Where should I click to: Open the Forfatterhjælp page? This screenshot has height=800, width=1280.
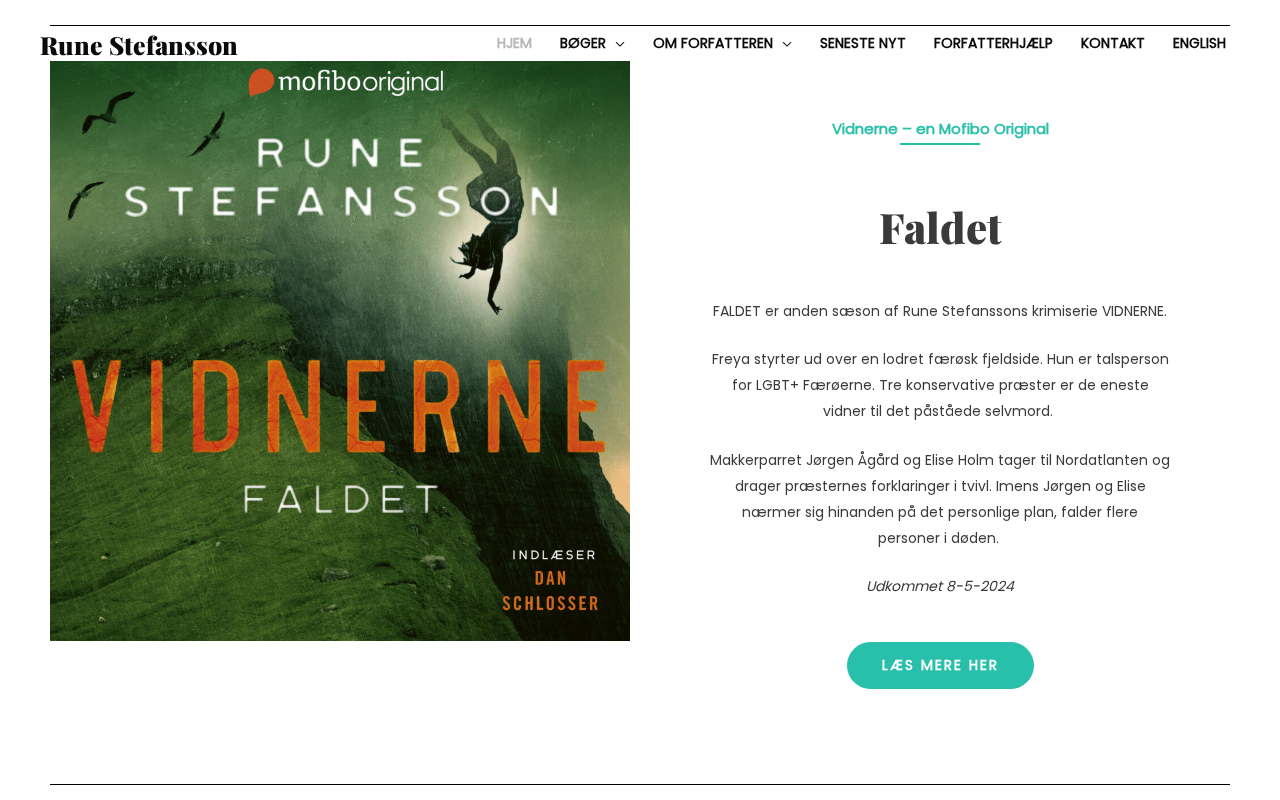point(993,44)
